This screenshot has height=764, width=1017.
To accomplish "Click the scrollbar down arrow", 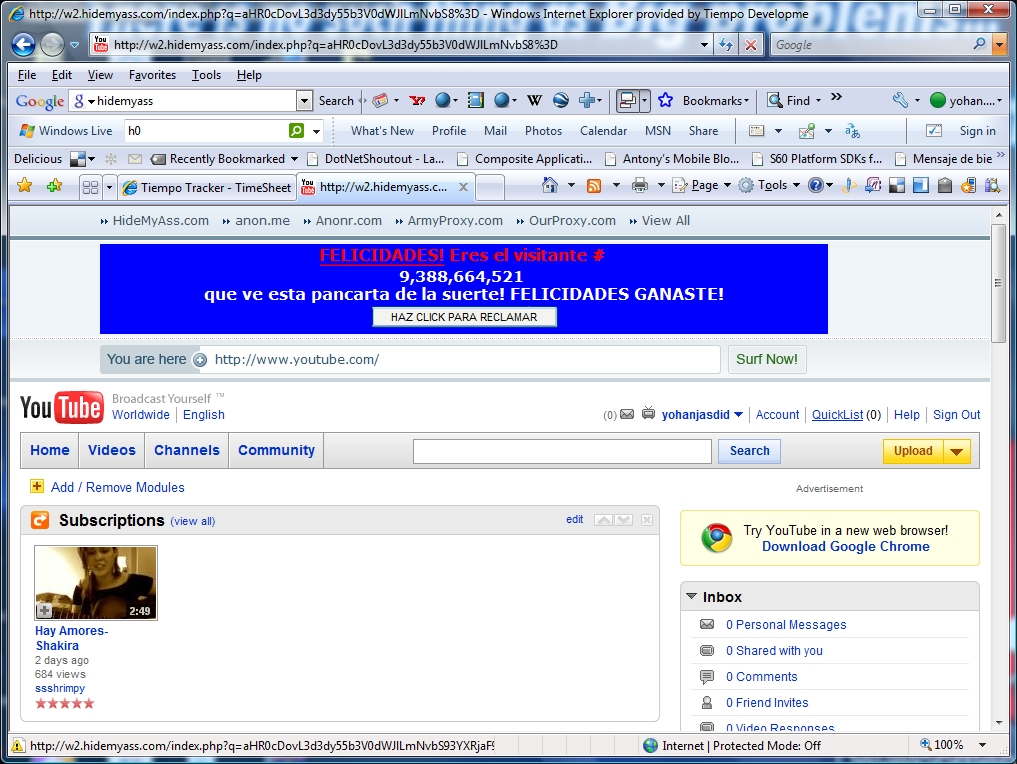I will click(998, 723).
